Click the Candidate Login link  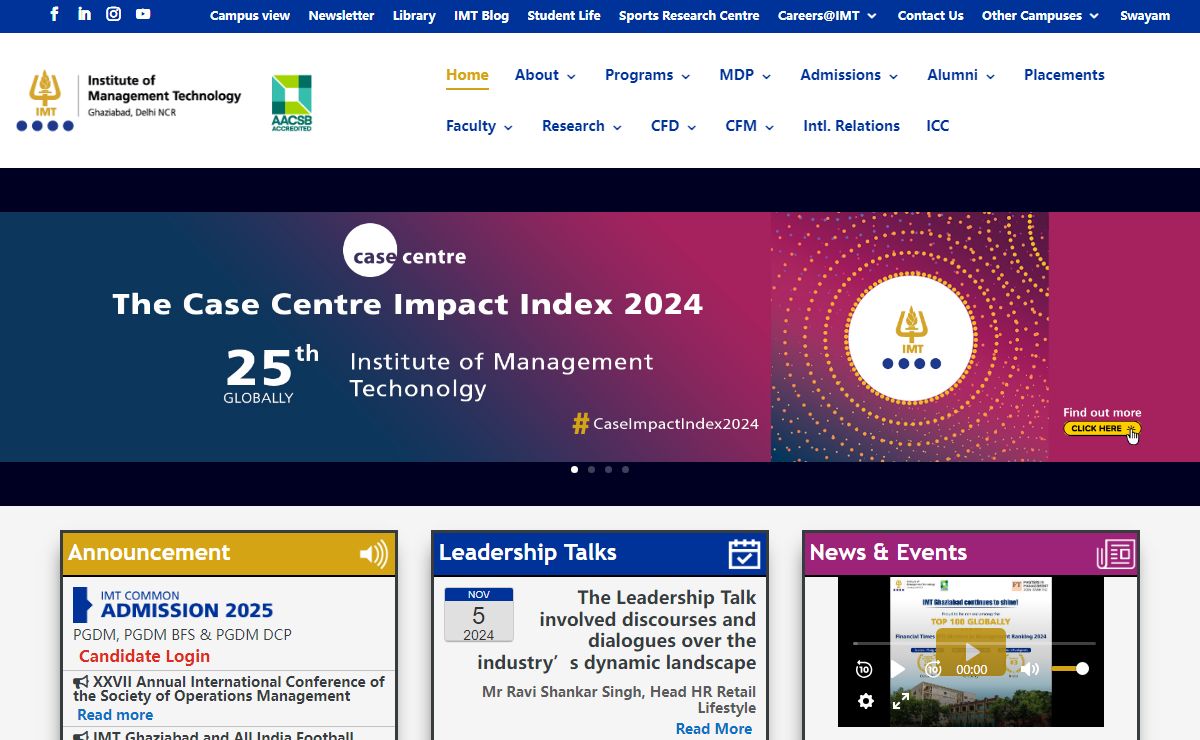144,656
